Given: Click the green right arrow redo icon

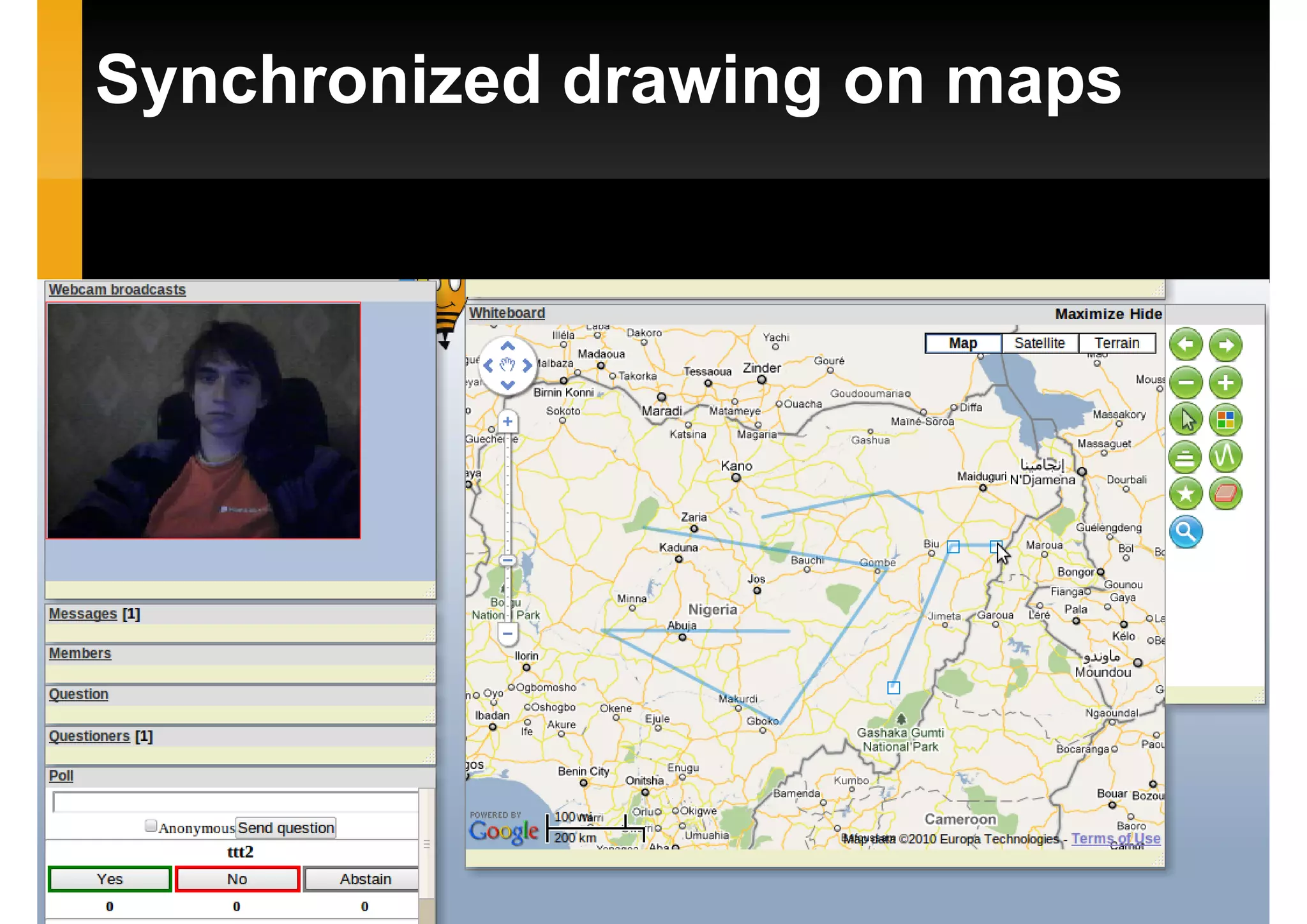Looking at the screenshot, I should [1225, 345].
